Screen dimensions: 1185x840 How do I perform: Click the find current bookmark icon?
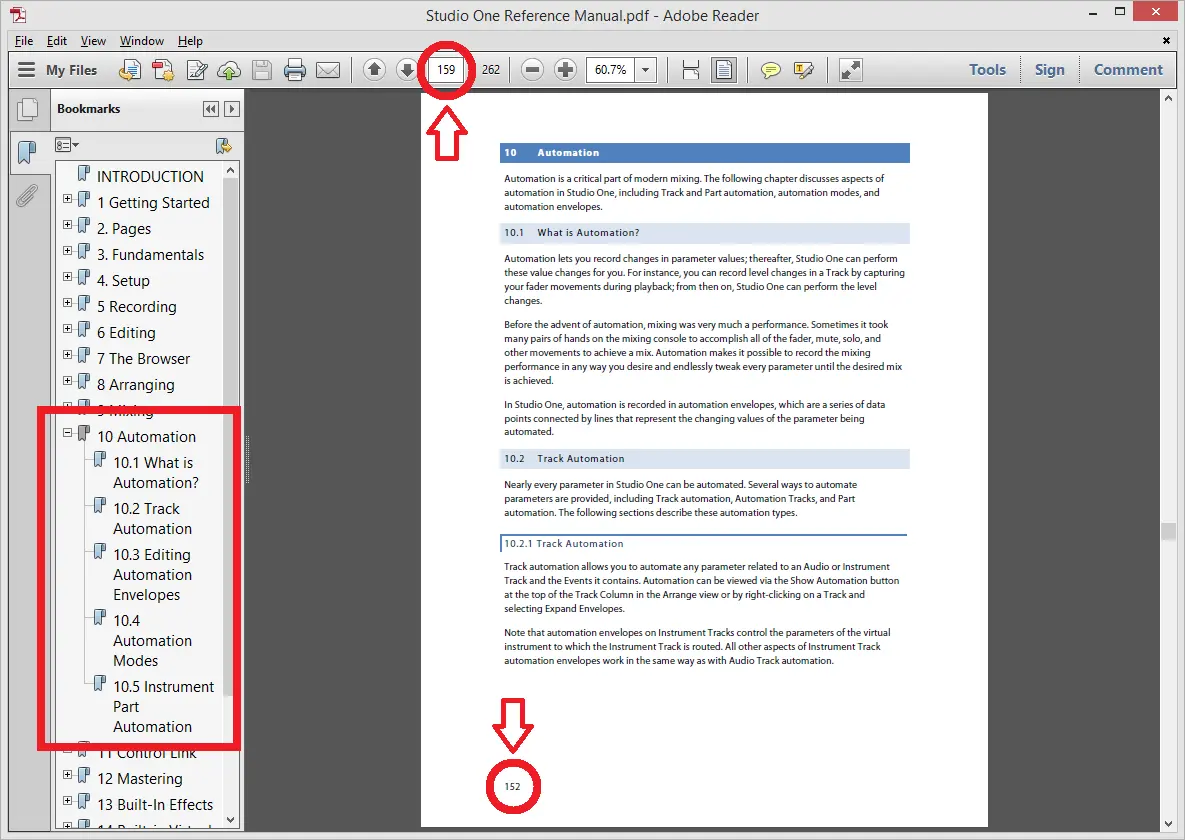[223, 145]
